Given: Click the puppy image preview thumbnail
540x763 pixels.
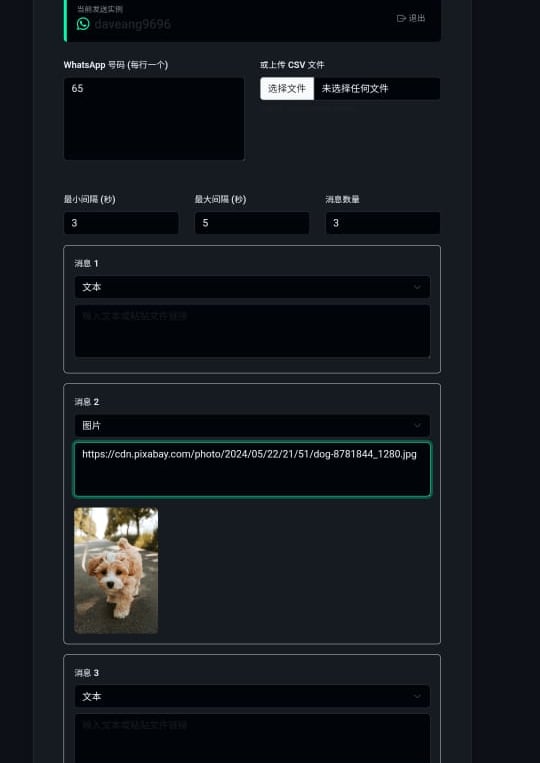Looking at the screenshot, I should pos(116,570).
